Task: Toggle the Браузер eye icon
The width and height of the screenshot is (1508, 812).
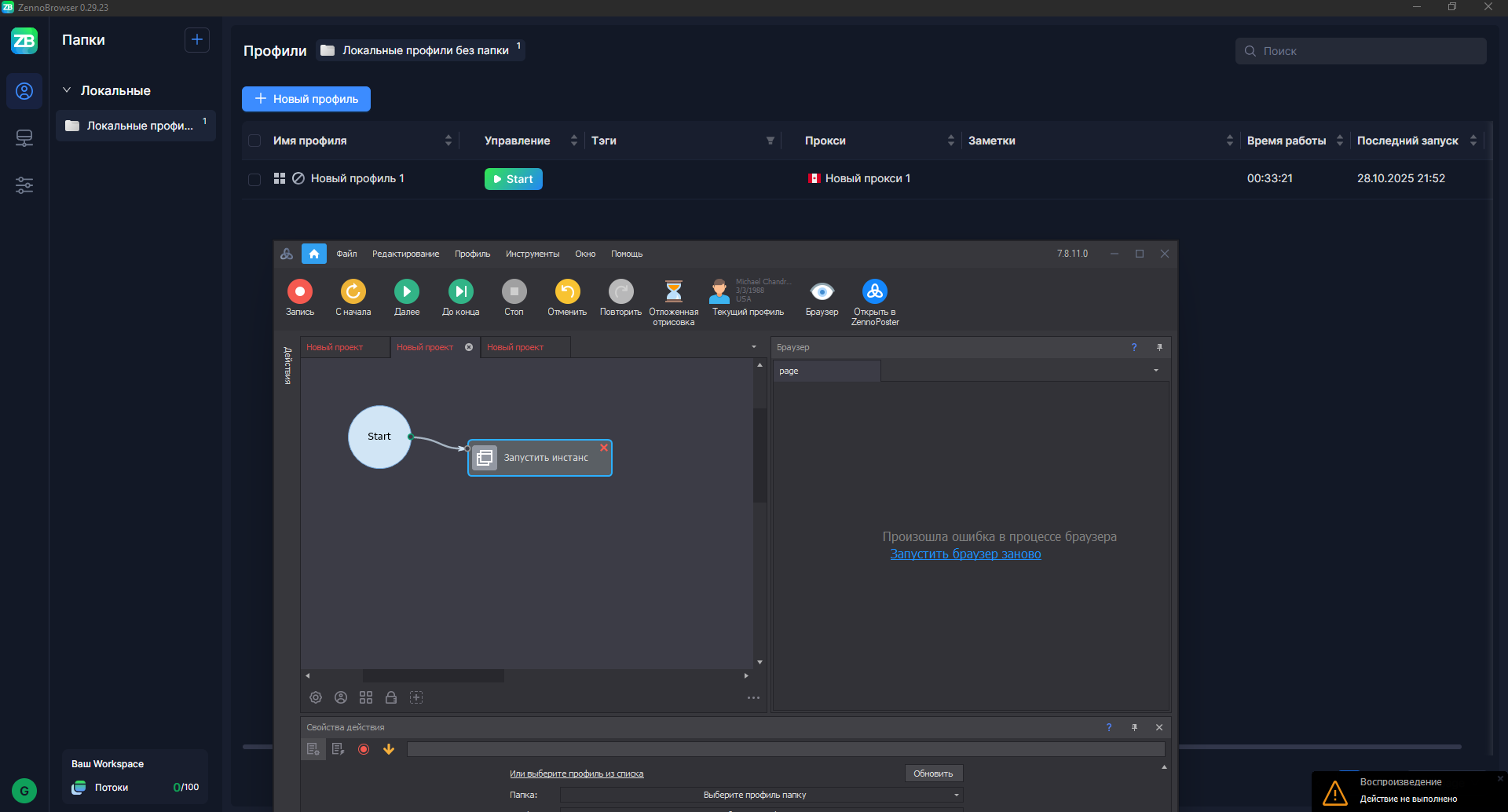Action: (822, 291)
